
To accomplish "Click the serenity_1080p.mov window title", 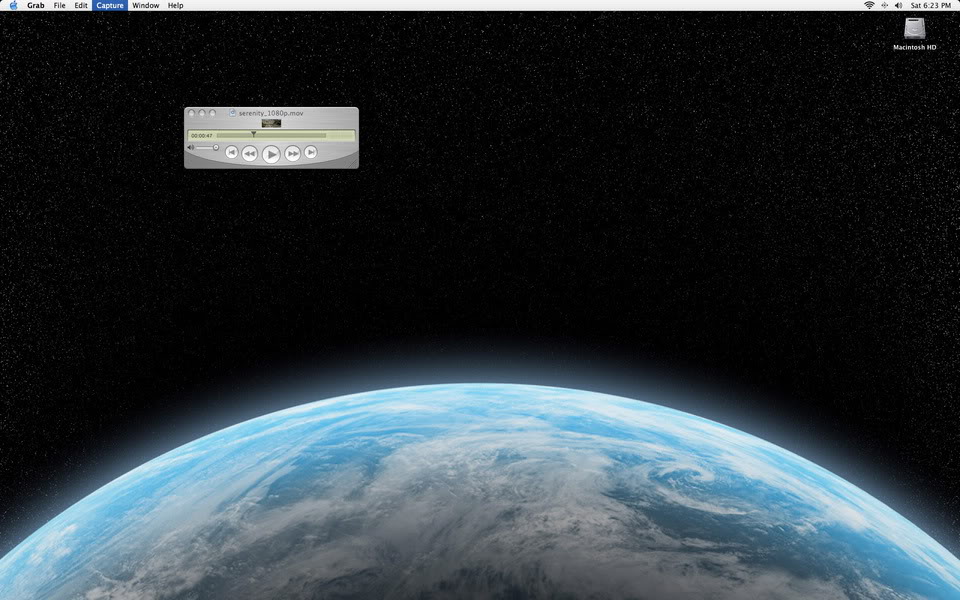I will coord(271,113).
